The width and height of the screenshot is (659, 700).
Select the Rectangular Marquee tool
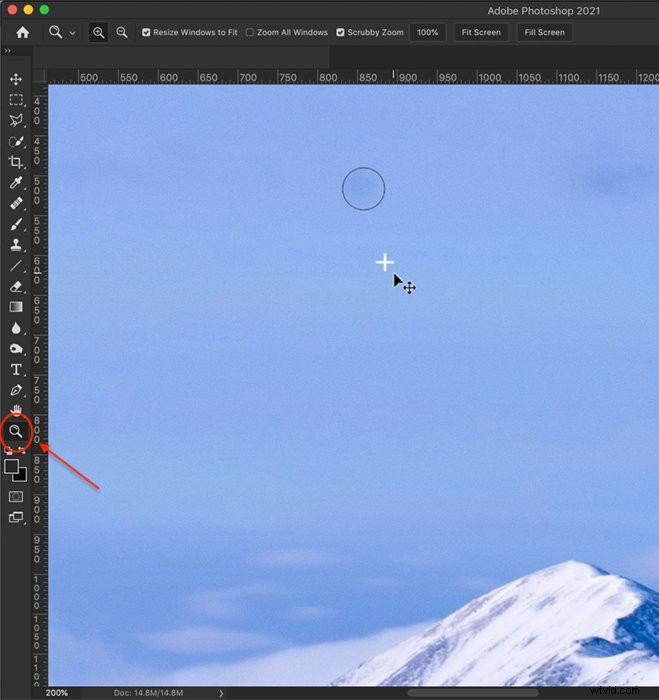(16, 100)
